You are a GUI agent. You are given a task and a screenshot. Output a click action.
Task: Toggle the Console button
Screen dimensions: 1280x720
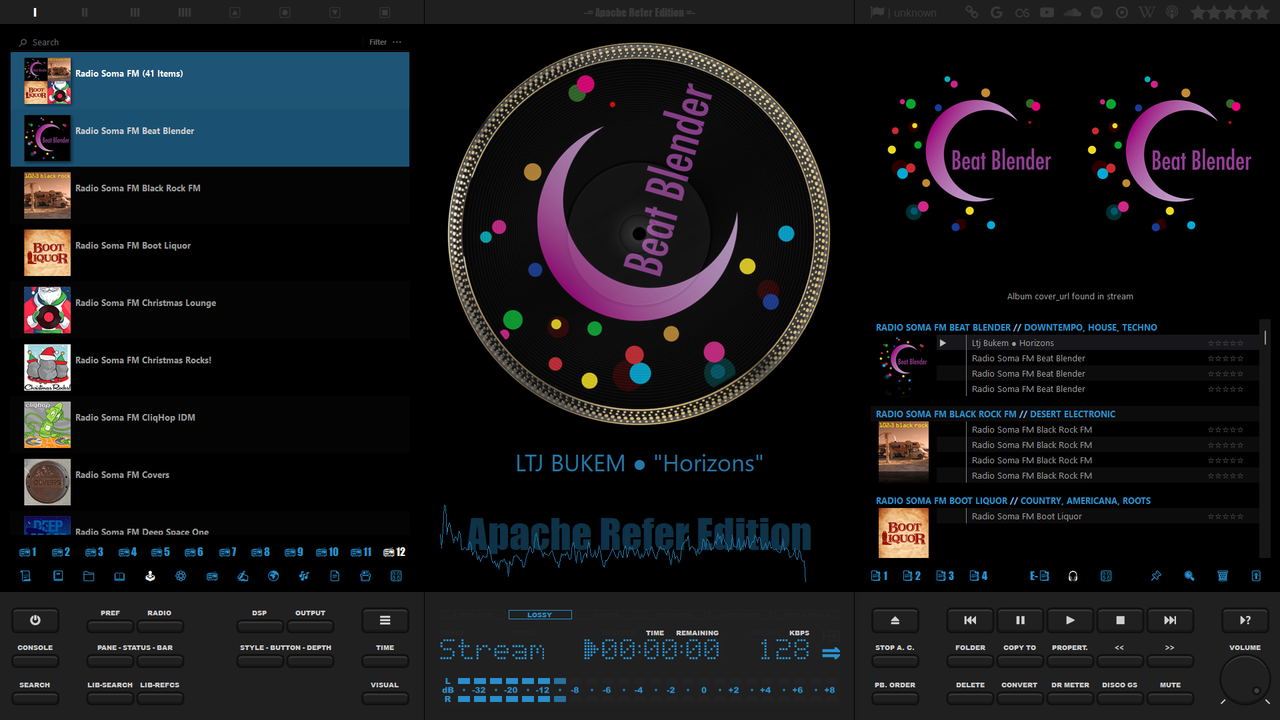click(35, 659)
